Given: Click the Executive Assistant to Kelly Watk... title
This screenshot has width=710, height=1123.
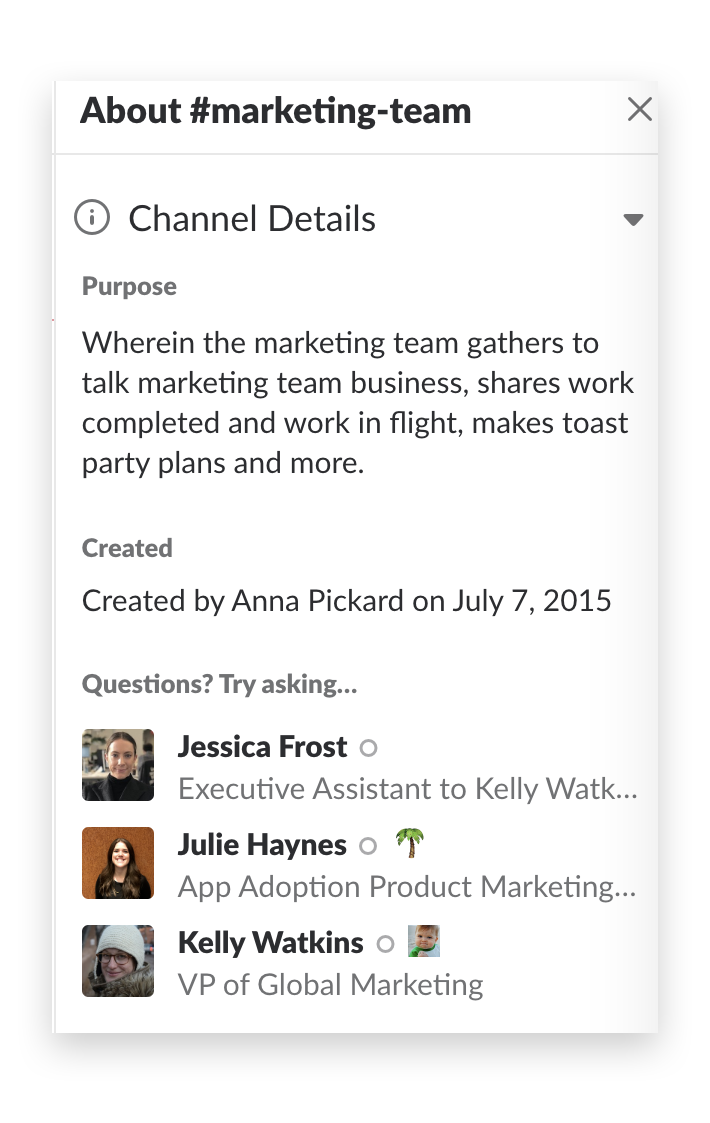Looking at the screenshot, I should click(x=408, y=789).
